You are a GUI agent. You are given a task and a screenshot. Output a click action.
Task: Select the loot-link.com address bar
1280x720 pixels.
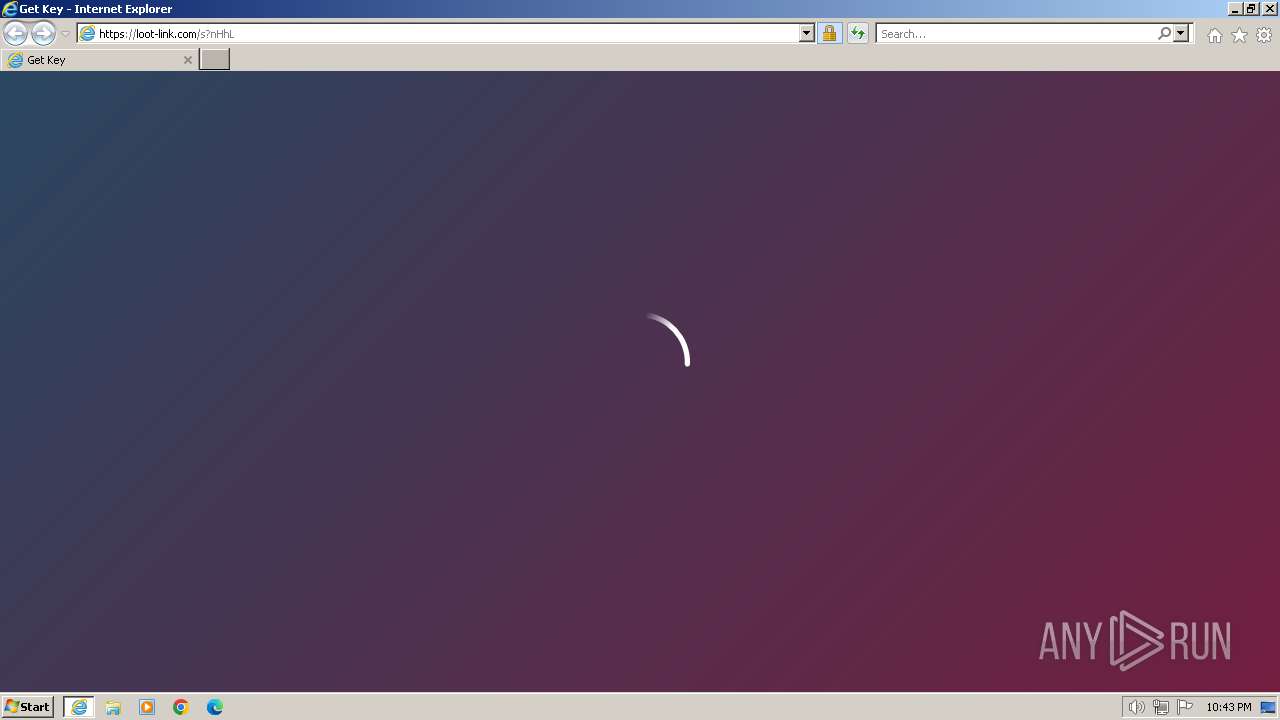coord(448,33)
